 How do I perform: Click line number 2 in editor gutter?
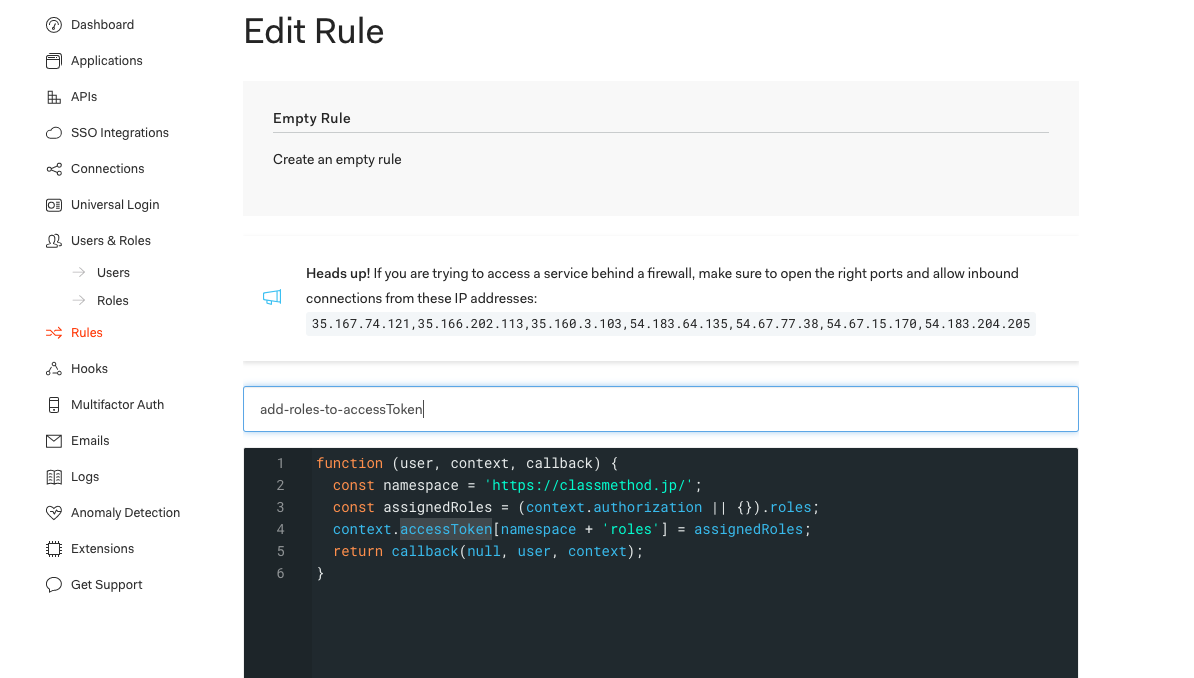pos(280,485)
